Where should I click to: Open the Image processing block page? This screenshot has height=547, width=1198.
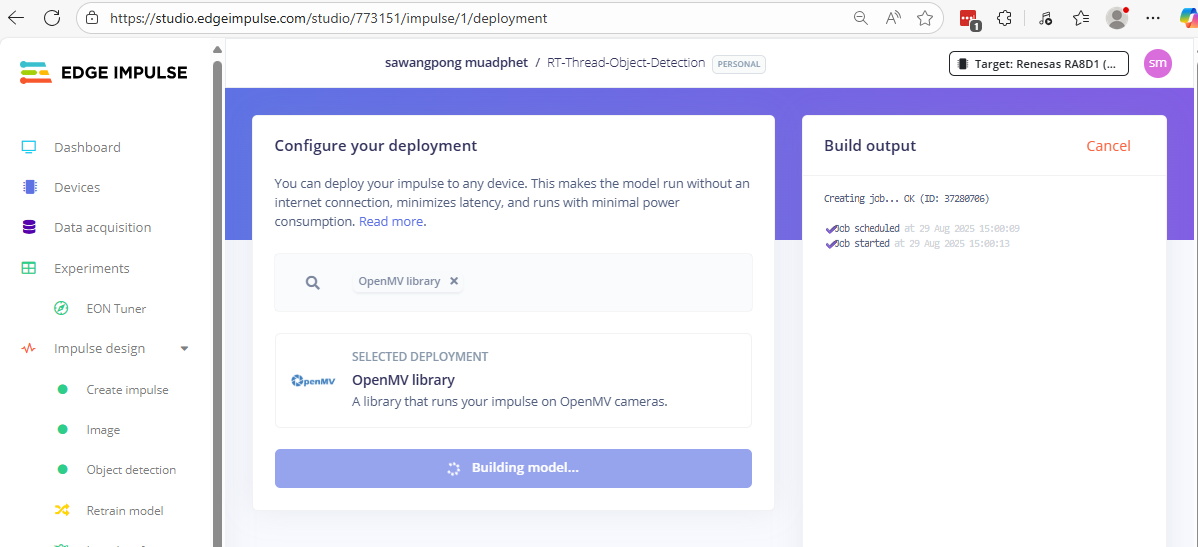[x=103, y=430]
